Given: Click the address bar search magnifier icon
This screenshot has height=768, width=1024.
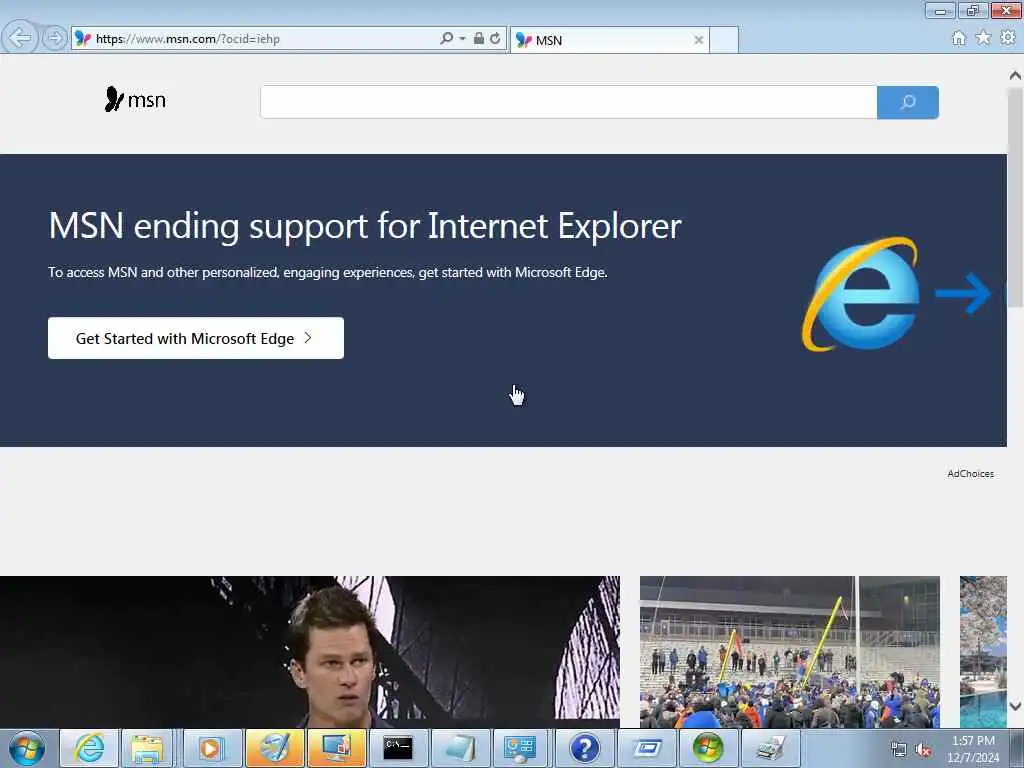Looking at the screenshot, I should coord(446,39).
